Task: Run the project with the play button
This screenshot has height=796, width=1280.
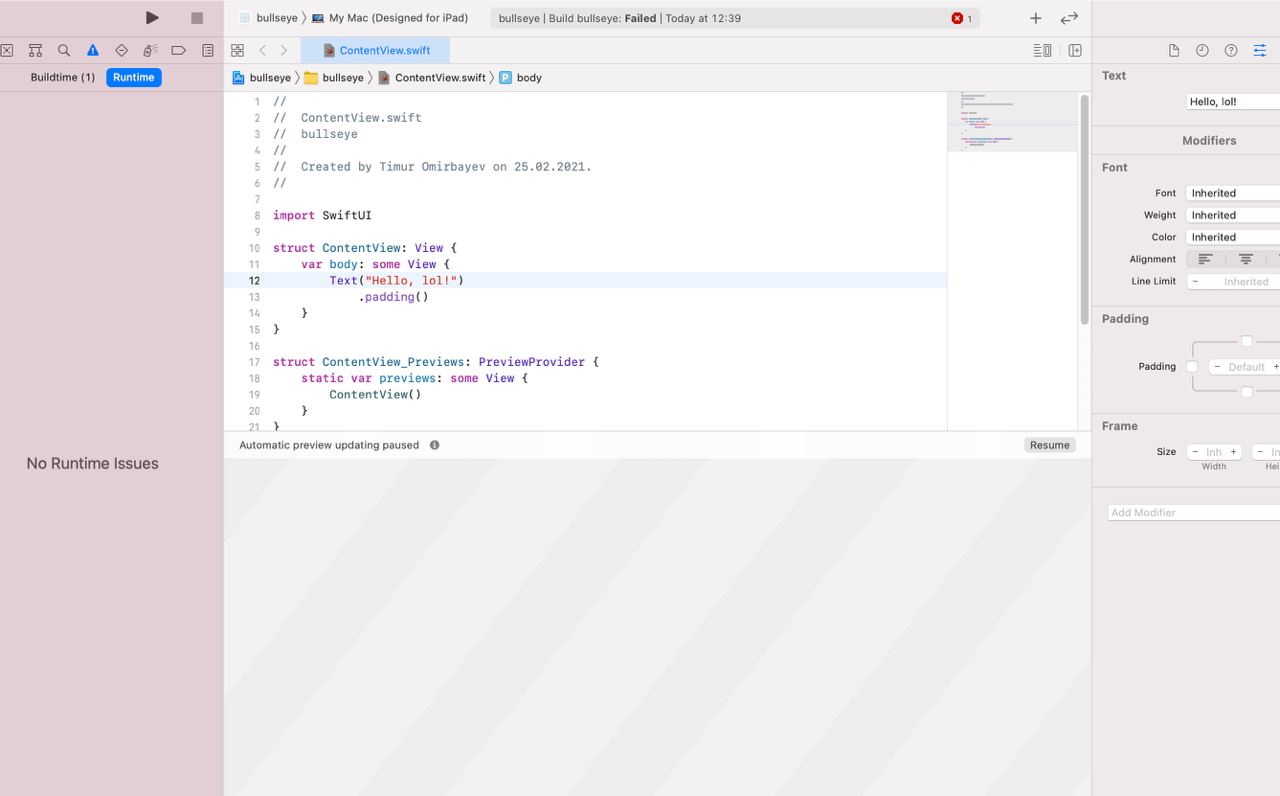Action: coord(152,18)
